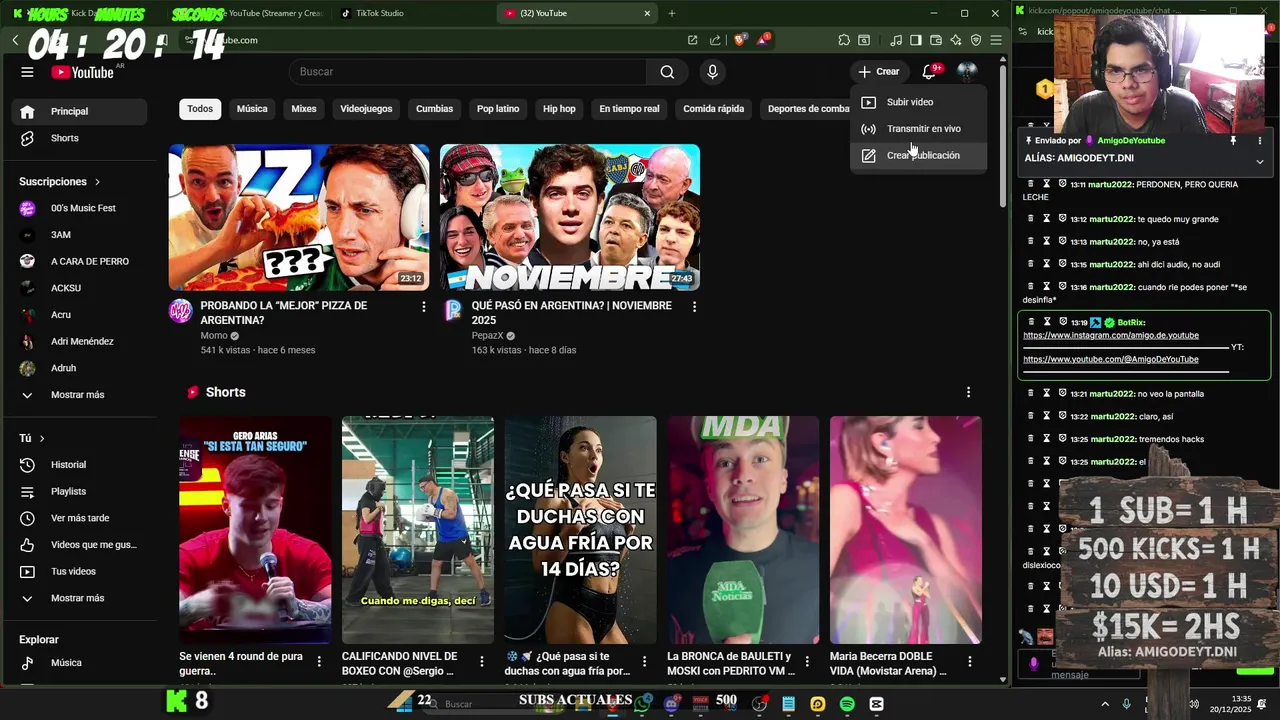Open options for Maria Becerra short
This screenshot has width=1280, height=720.
coord(970,661)
